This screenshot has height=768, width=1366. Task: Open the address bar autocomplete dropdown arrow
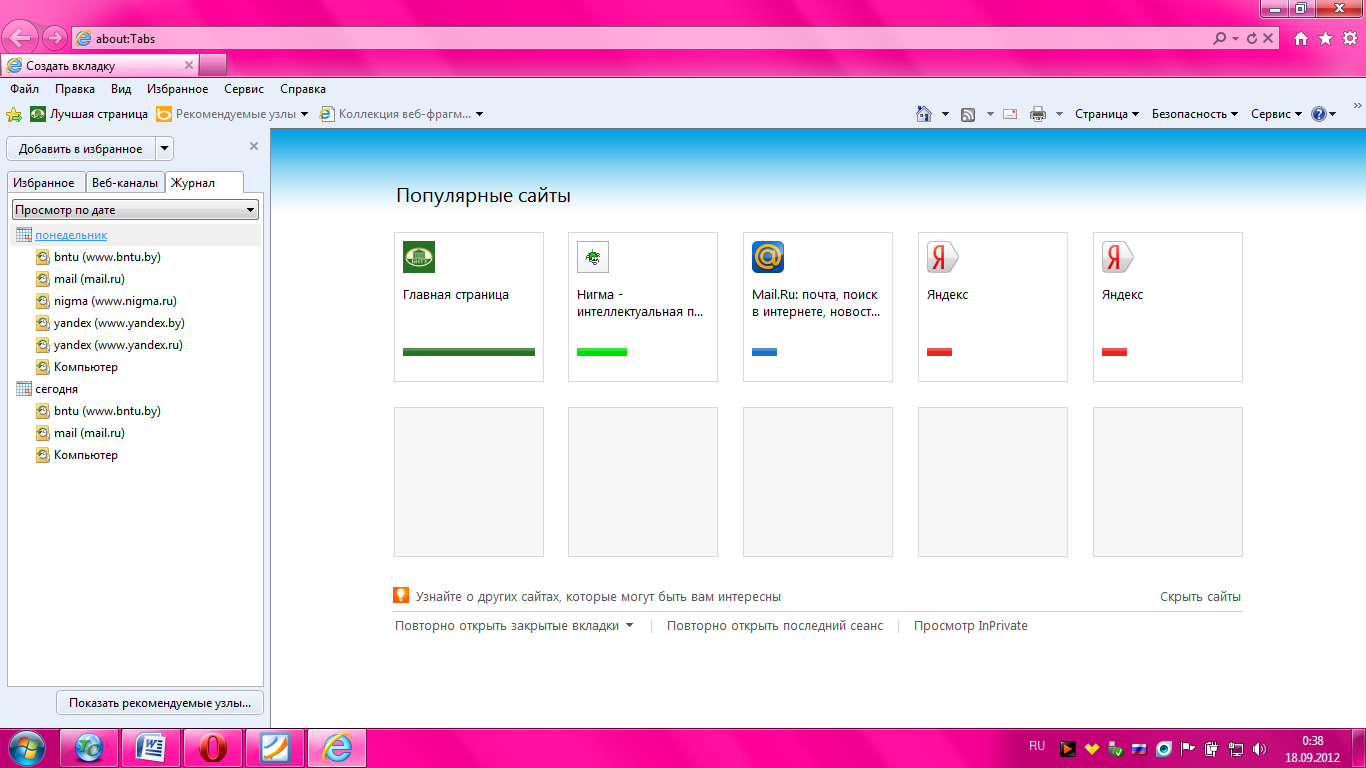1235,39
